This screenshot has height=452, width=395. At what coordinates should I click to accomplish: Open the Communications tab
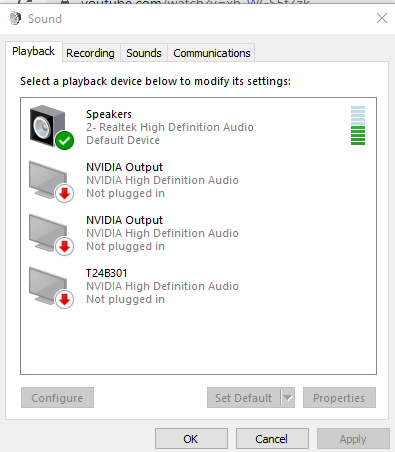(x=212, y=53)
